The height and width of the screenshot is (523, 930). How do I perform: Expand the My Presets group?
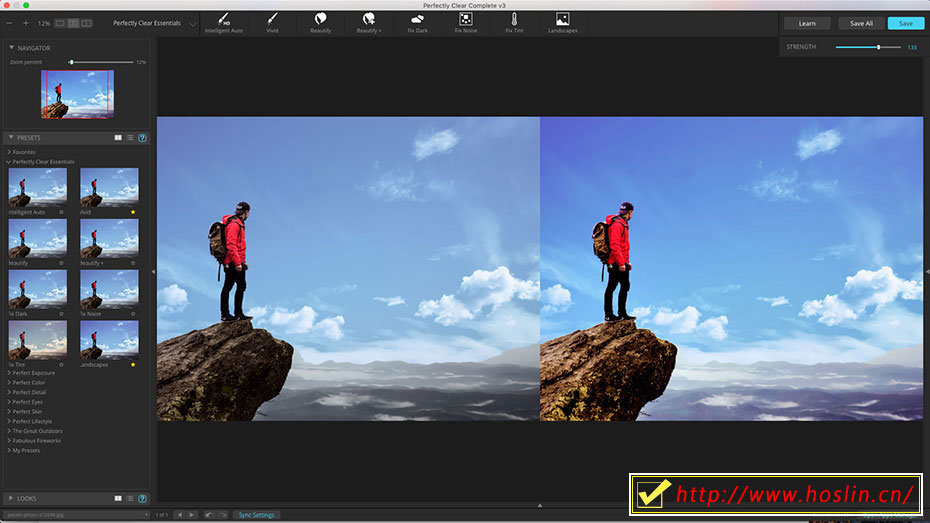click(9, 451)
